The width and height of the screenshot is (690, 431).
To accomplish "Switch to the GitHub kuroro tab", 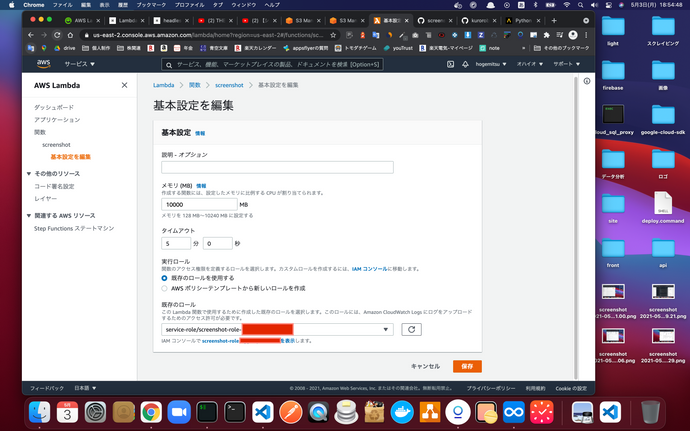I will point(478,20).
